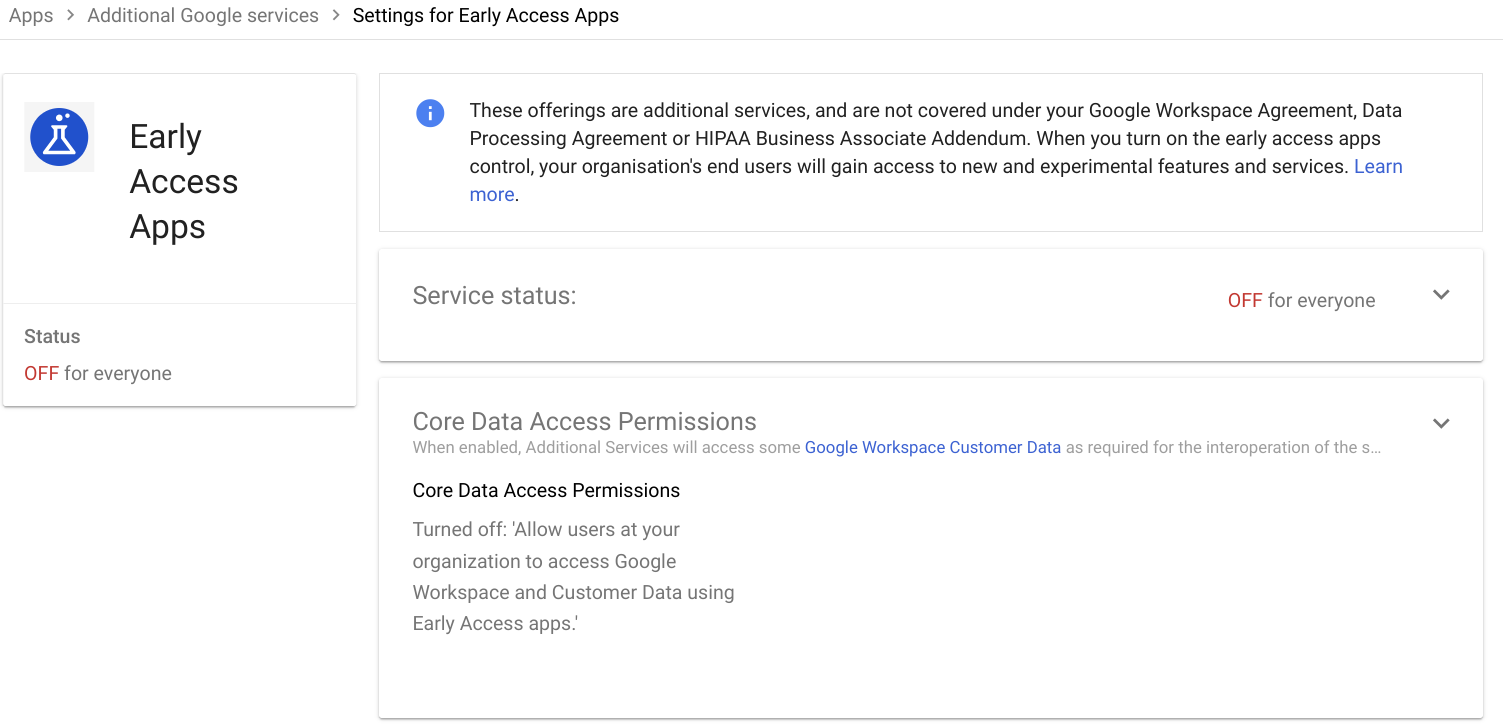Click the Early Access Apps title

tap(184, 181)
